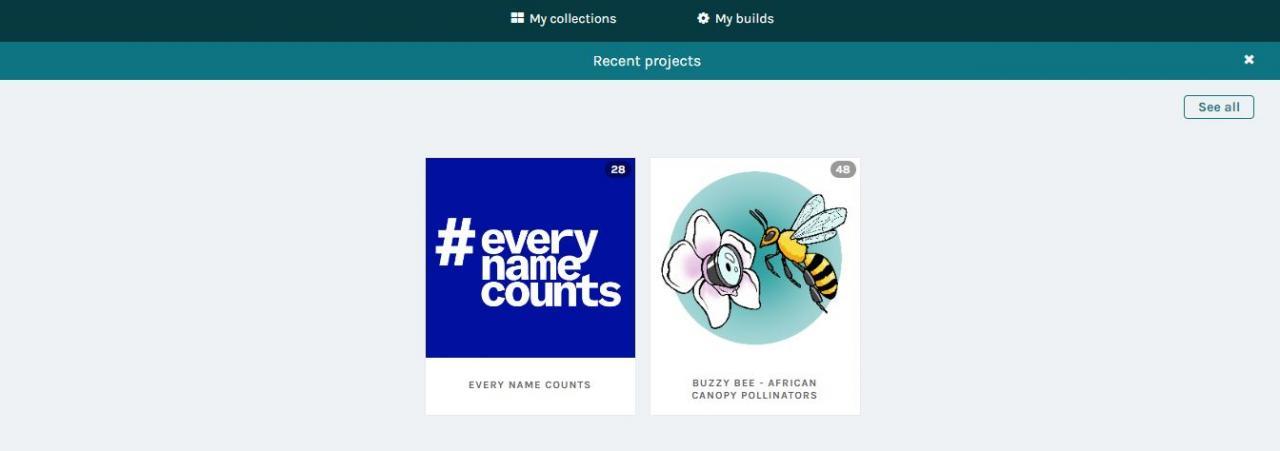Click the gear icon beside My builds

703,18
